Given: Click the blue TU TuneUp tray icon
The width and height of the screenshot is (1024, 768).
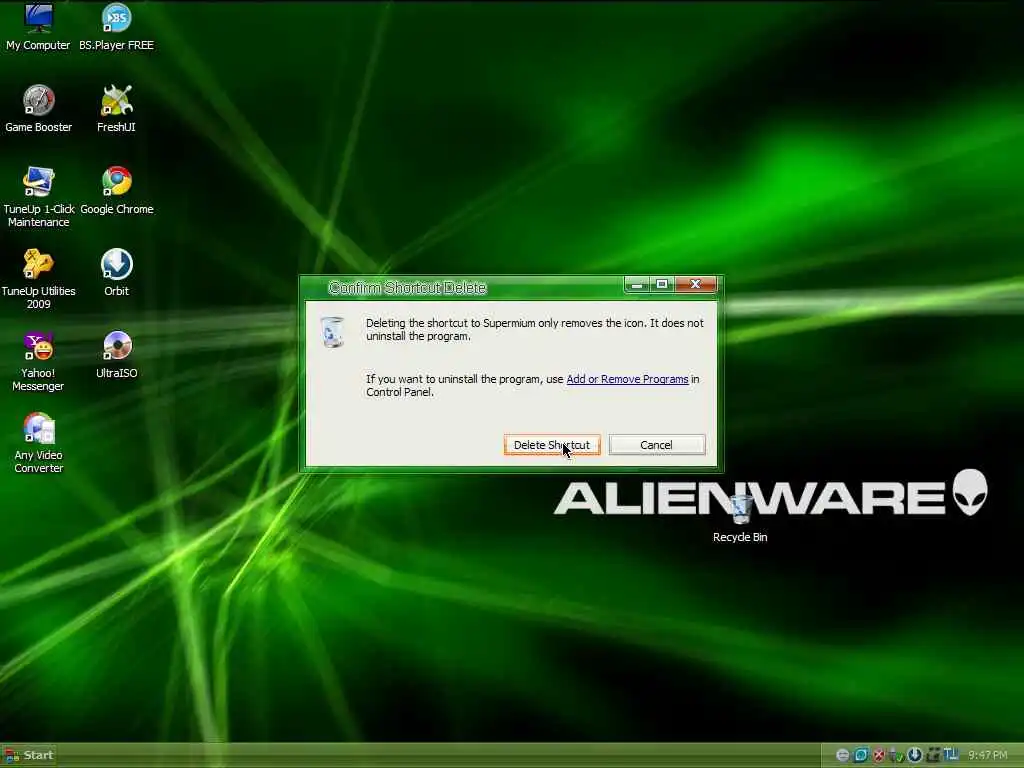Looking at the screenshot, I should [951, 754].
